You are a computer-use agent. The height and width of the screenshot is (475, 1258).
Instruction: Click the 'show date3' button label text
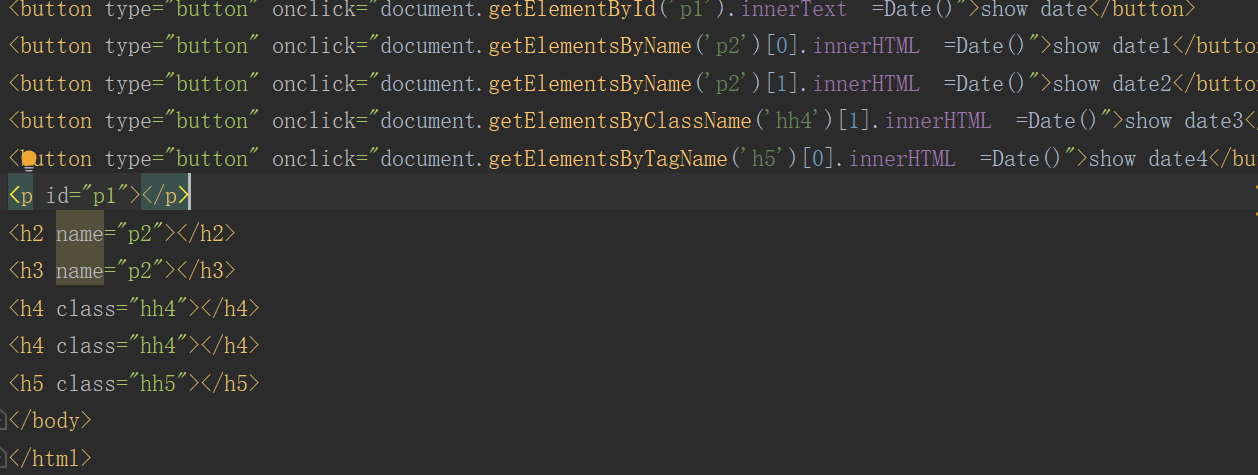(x=1184, y=121)
